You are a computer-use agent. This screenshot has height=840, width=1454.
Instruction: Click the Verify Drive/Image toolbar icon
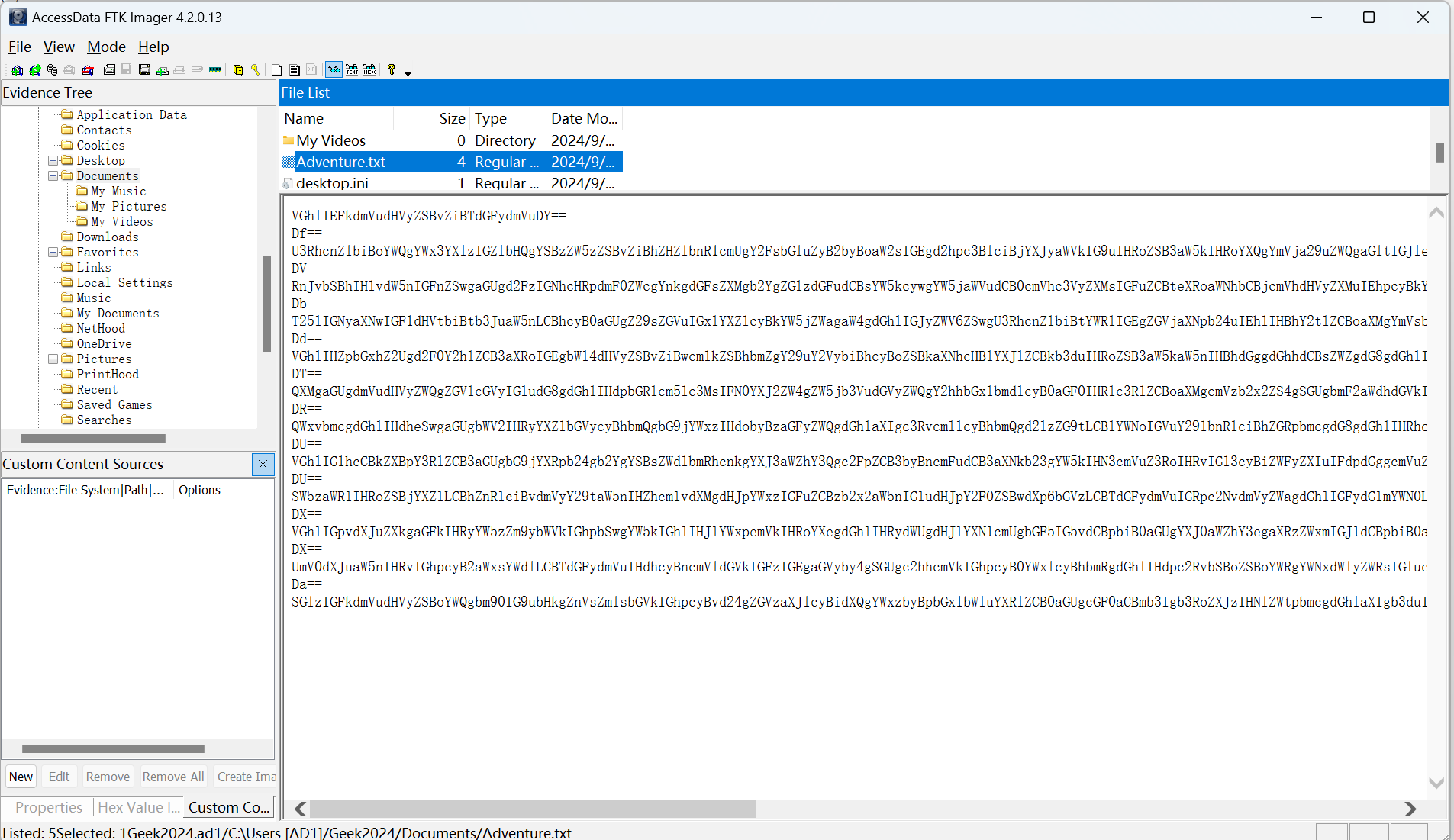[x=197, y=69]
